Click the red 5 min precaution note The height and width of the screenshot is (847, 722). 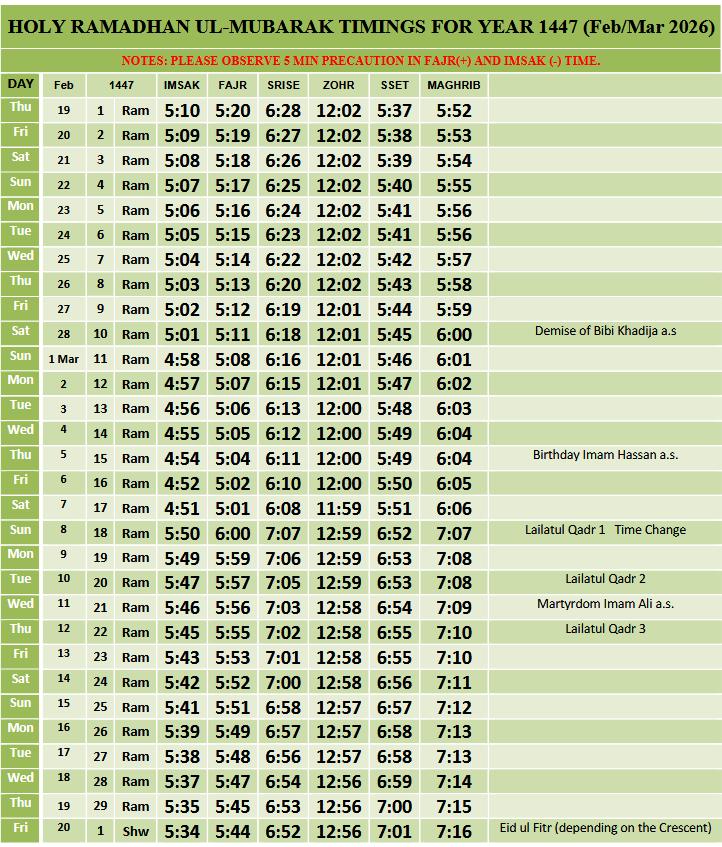(x=361, y=61)
